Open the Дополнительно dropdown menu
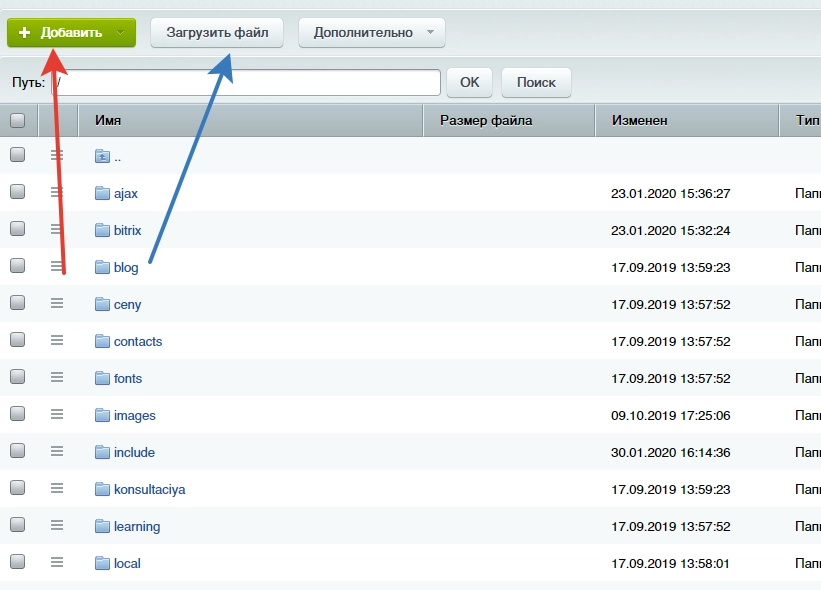 (x=372, y=32)
